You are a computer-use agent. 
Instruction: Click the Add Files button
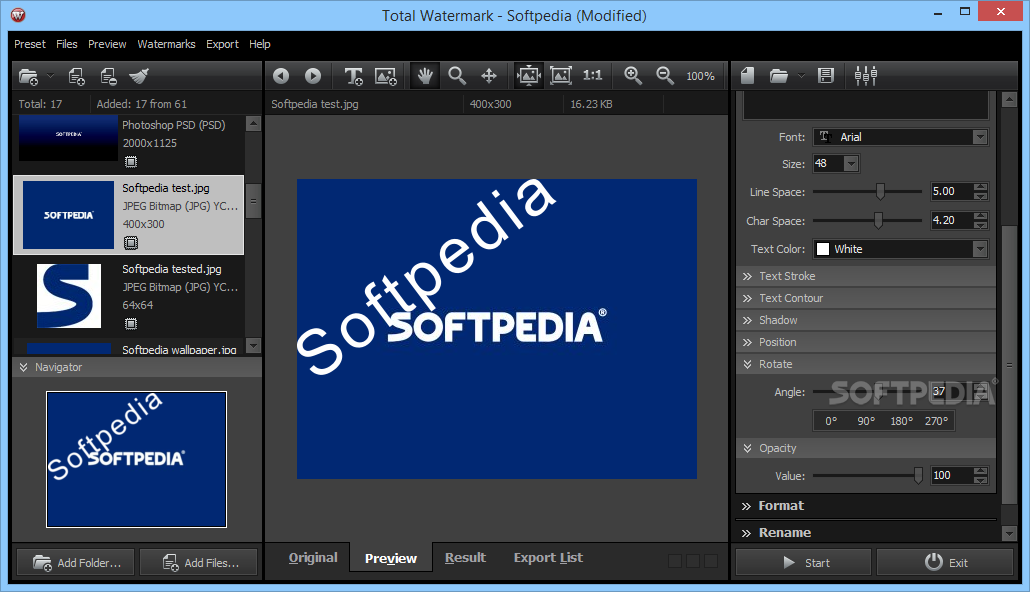(x=198, y=562)
